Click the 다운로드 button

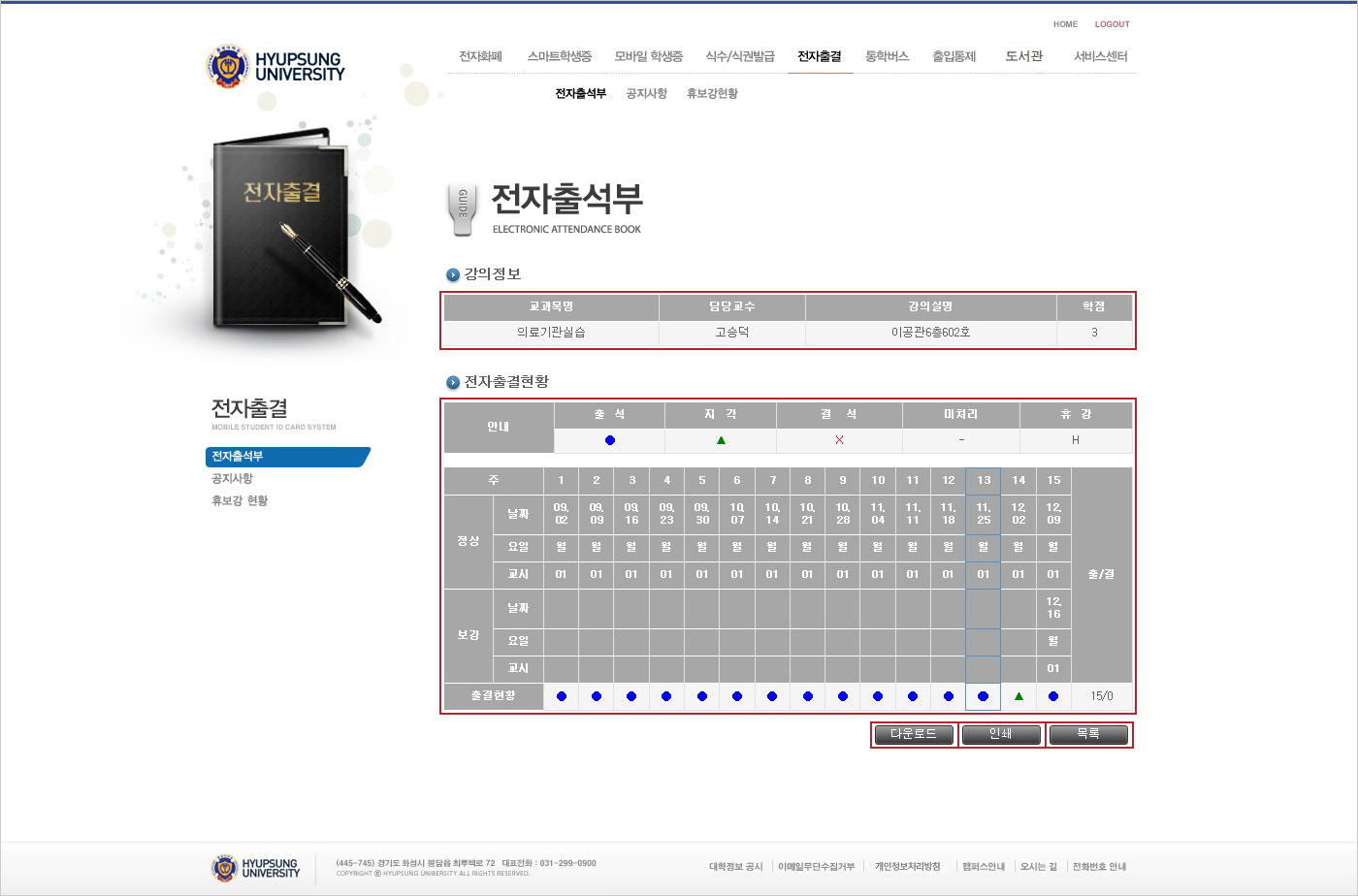pos(914,735)
